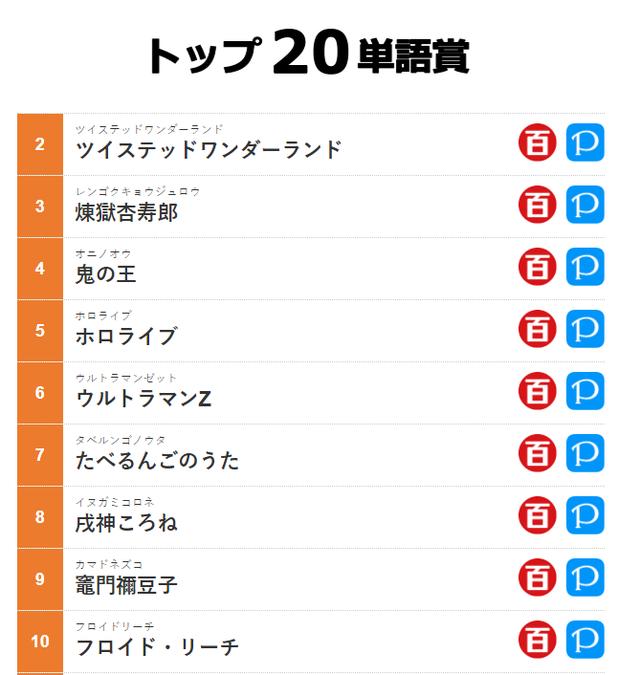The height and width of the screenshot is (675, 640).
Task: Select the ホロライブ word entry
Action: click(x=125, y=336)
